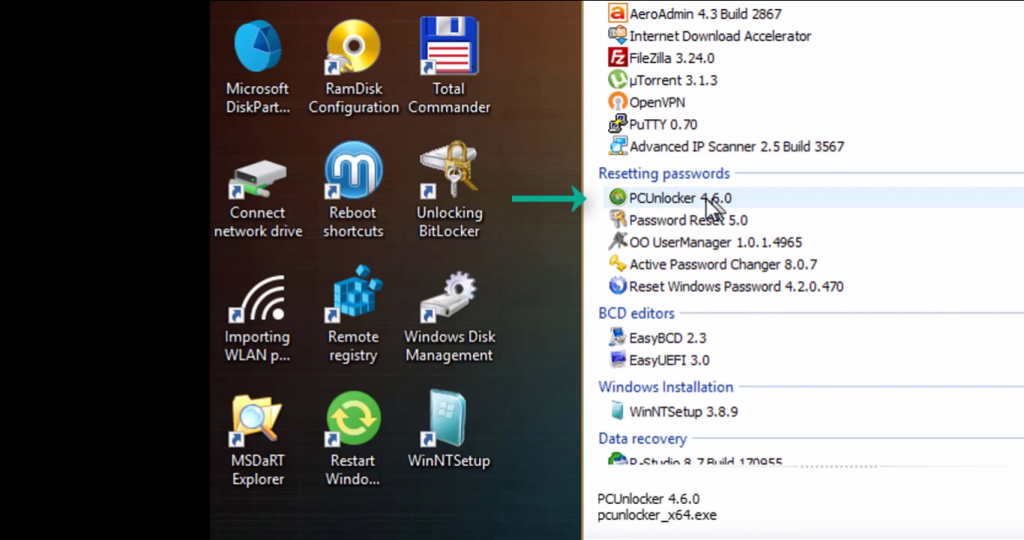Choose Password Reset 5.0 entry
1024x540 pixels.
pos(688,220)
